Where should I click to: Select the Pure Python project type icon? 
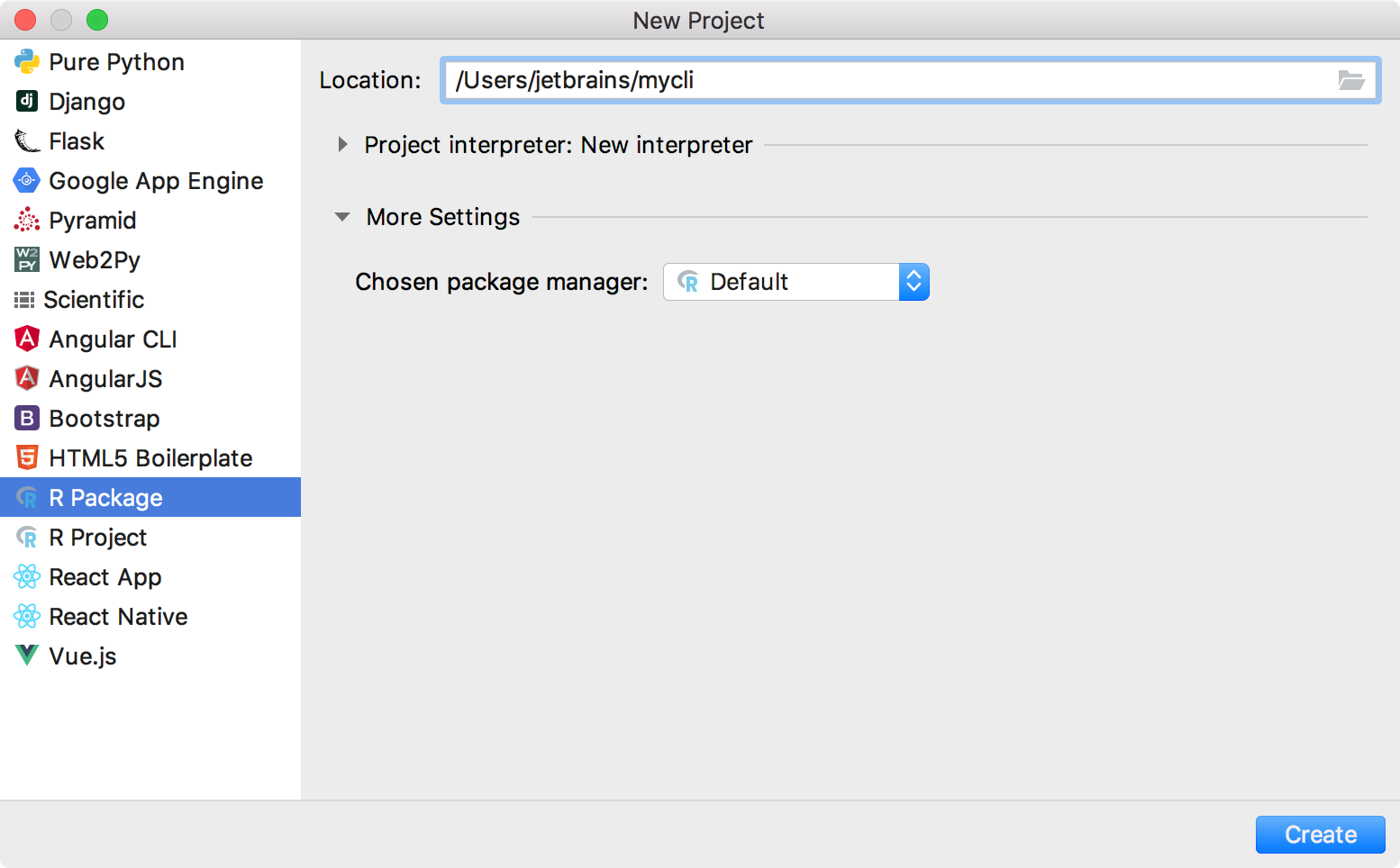pos(26,61)
